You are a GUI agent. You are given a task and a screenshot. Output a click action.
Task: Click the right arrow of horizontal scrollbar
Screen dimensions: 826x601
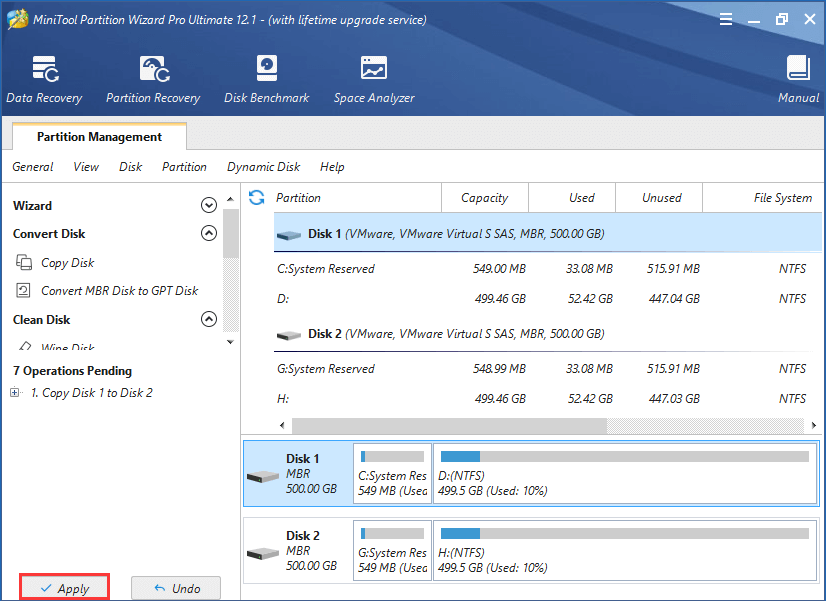point(814,425)
